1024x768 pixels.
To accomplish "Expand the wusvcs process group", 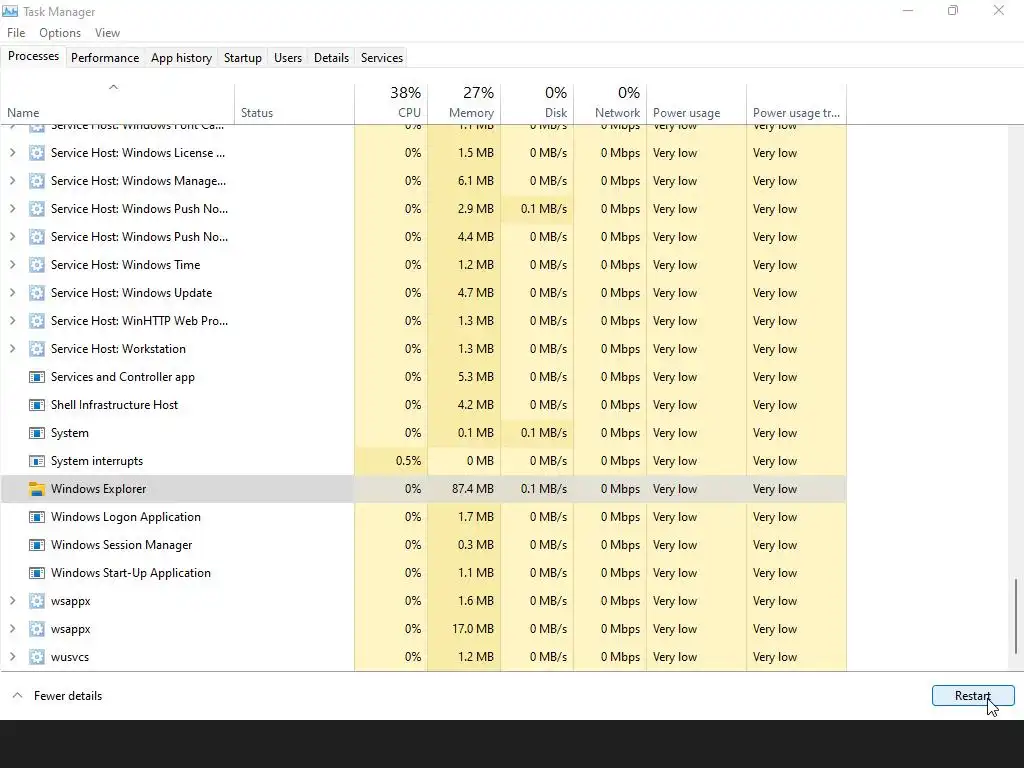I will coord(12,657).
